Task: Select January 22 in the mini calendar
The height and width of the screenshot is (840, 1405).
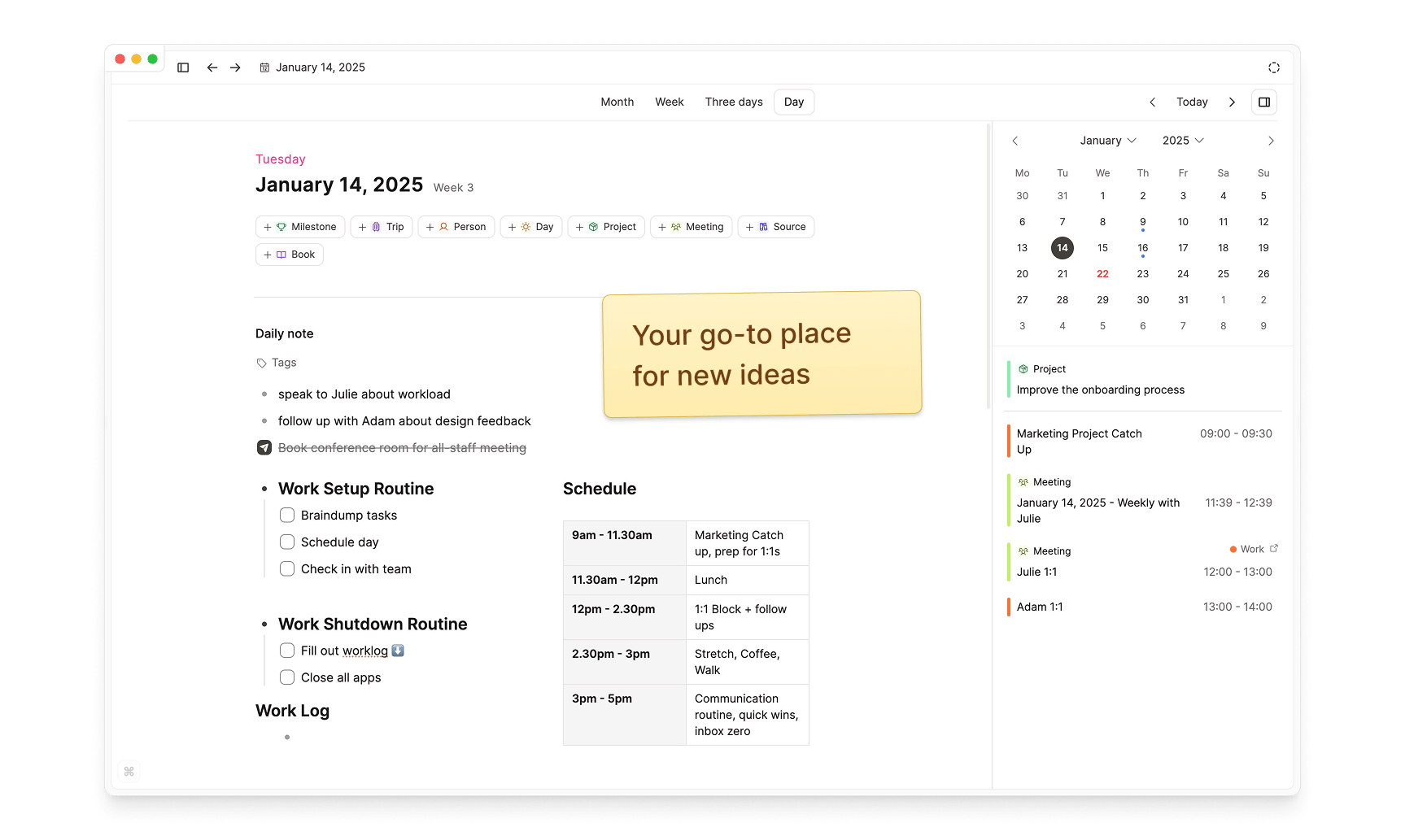Action: [x=1102, y=274]
